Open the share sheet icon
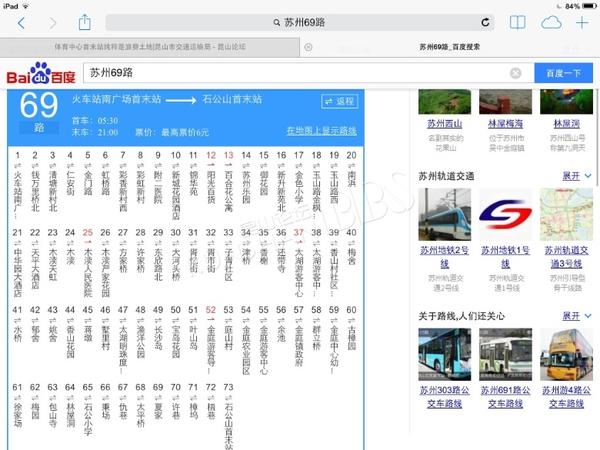This screenshot has width=600, height=450. click(x=85, y=22)
